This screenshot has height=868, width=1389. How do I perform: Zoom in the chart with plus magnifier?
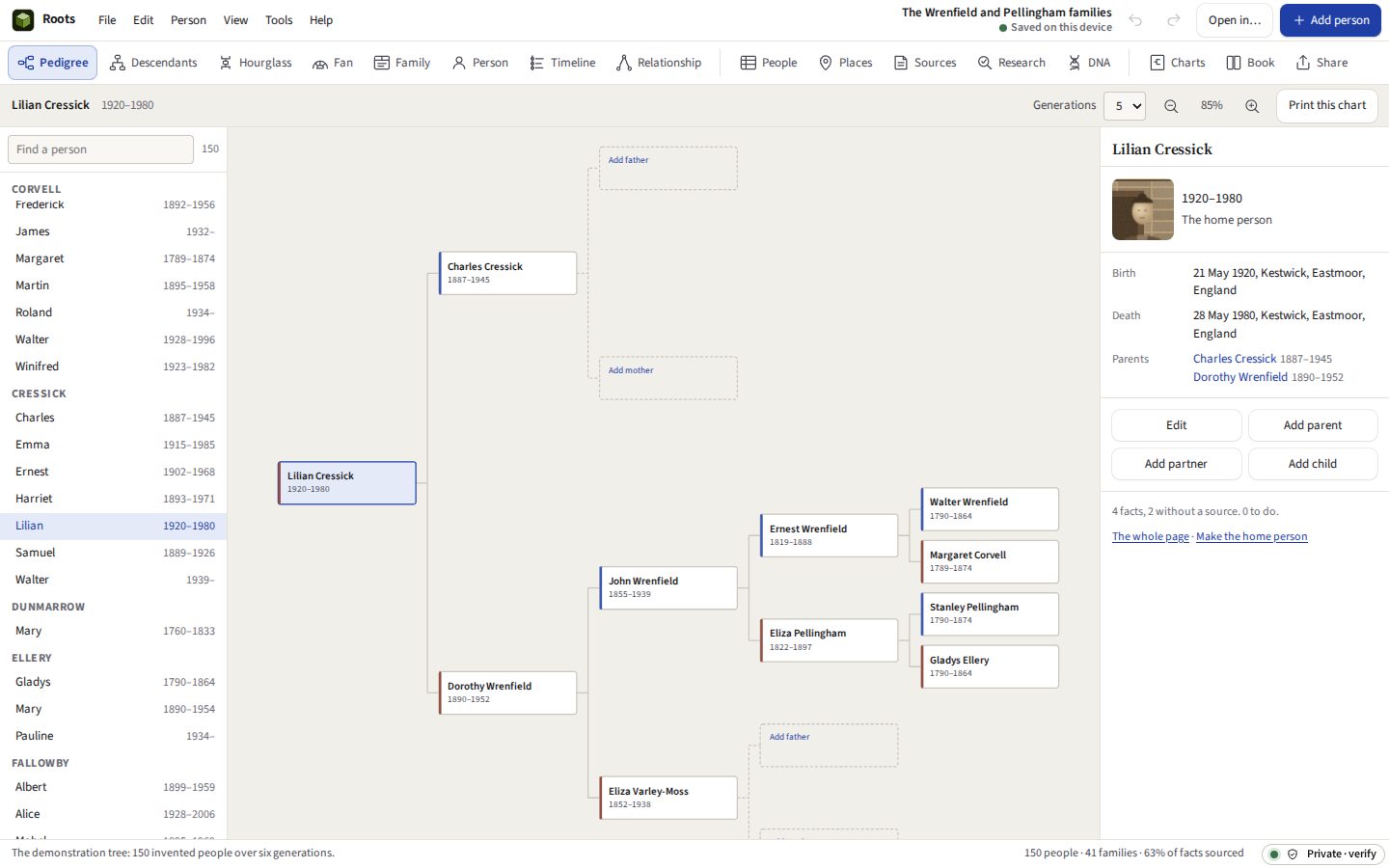click(x=1252, y=106)
